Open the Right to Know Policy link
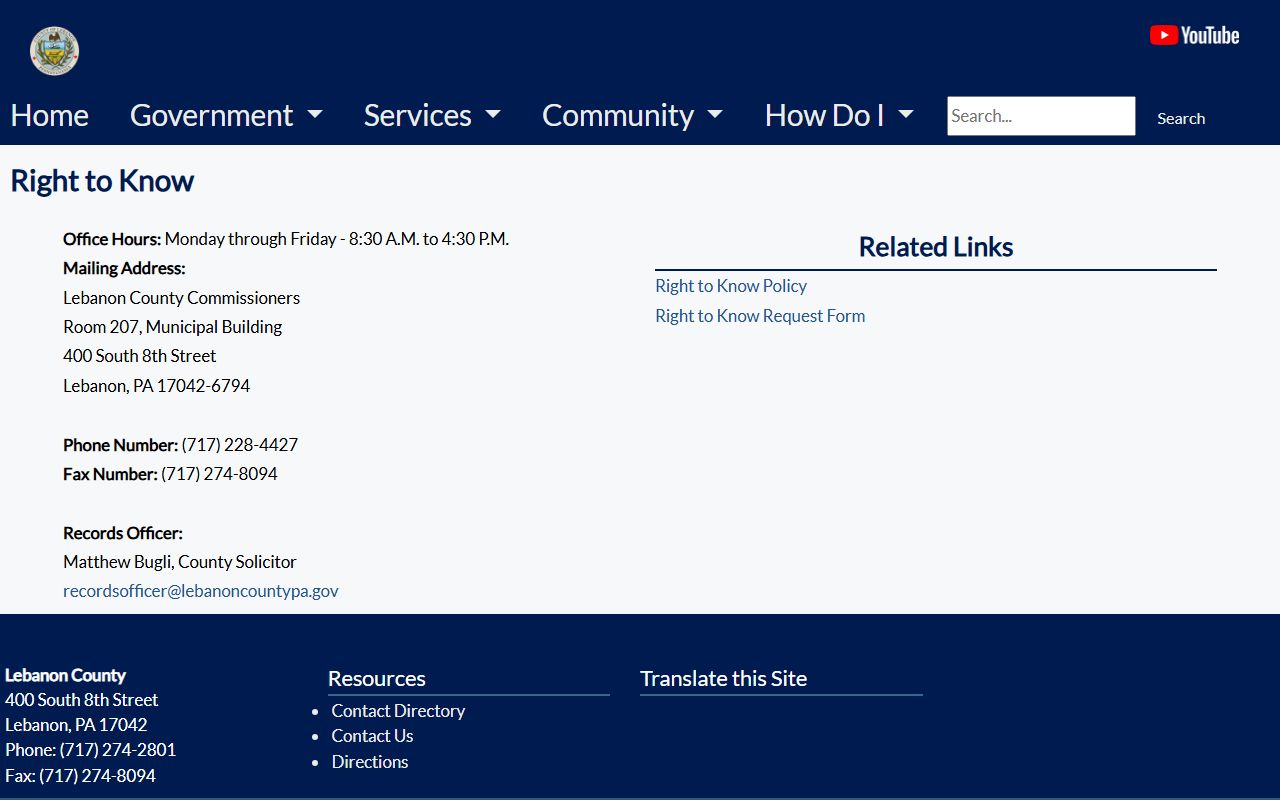This screenshot has height=800, width=1280. (731, 286)
